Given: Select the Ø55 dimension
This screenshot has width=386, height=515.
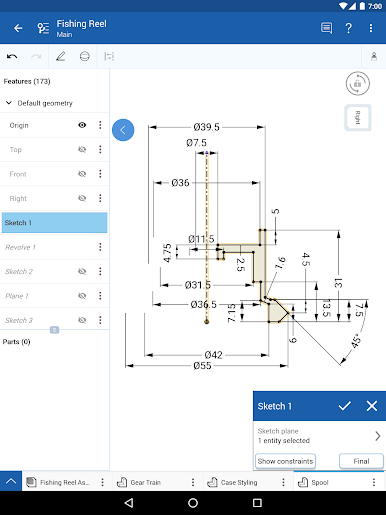Looking at the screenshot, I should click(202, 366).
